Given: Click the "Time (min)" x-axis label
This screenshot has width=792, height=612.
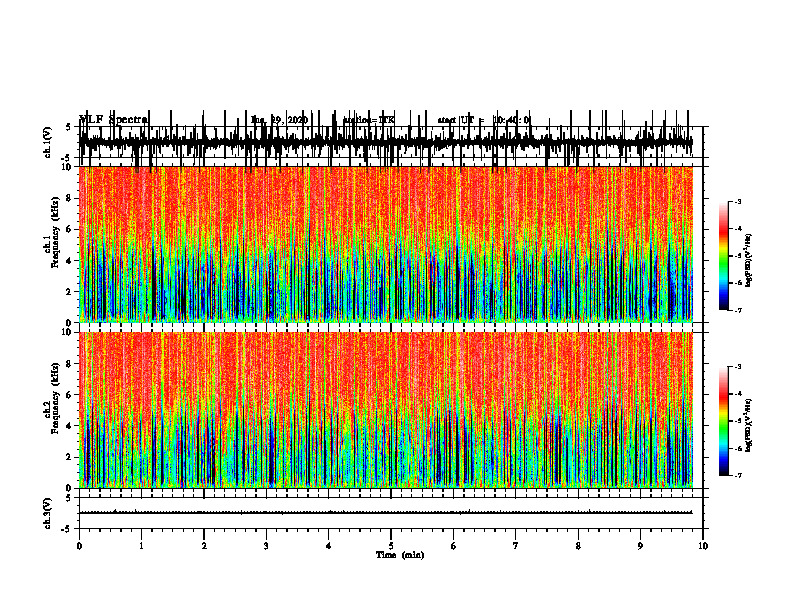Looking at the screenshot, I should coord(400,555).
